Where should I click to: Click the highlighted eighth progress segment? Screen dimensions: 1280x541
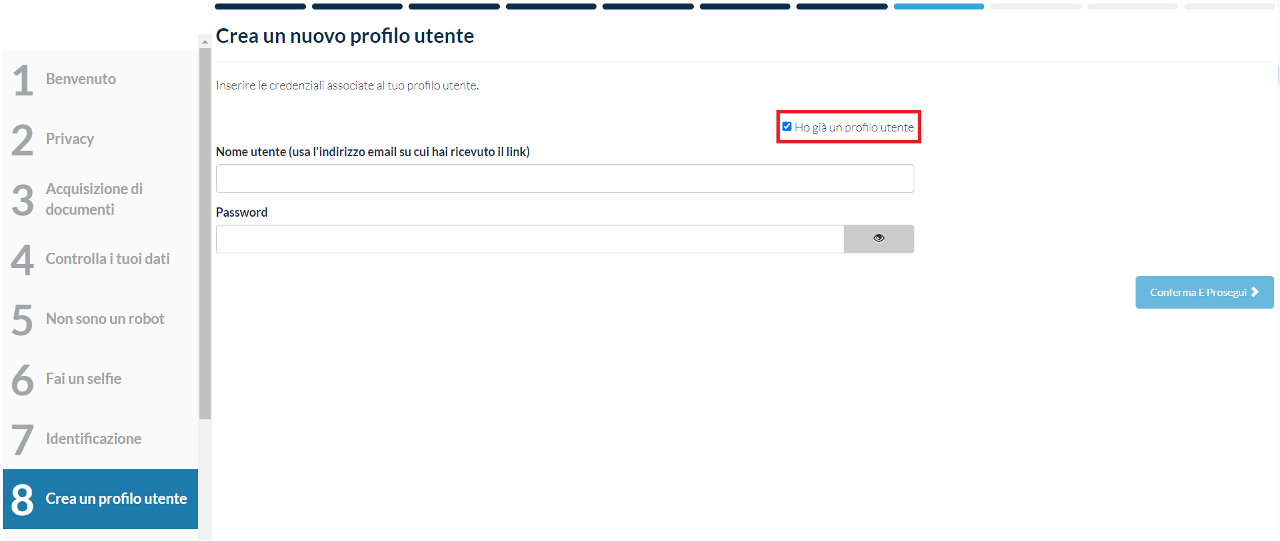938,6
